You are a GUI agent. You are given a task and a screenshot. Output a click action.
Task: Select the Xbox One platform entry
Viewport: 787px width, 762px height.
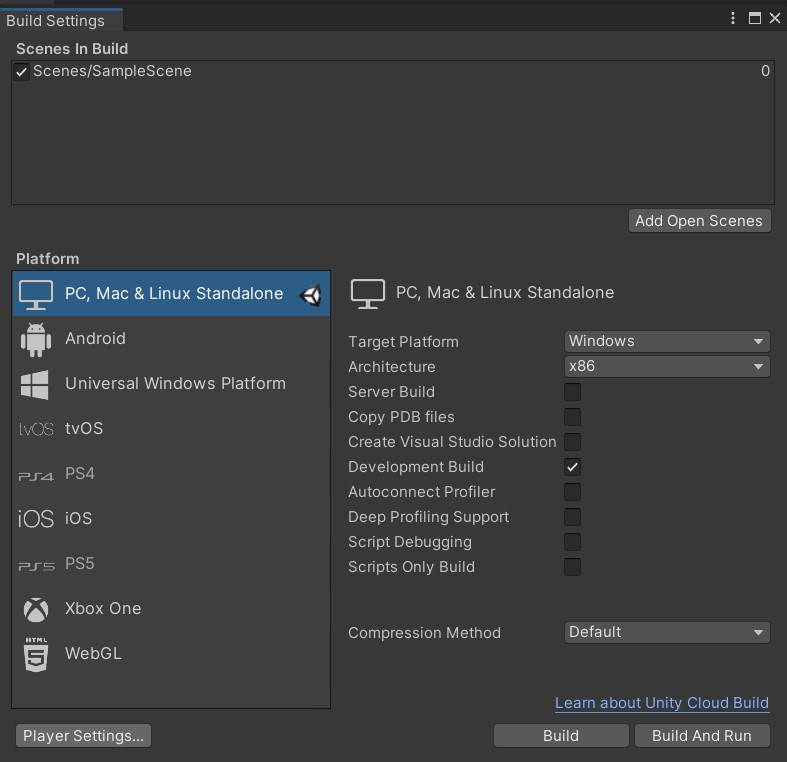tap(171, 609)
